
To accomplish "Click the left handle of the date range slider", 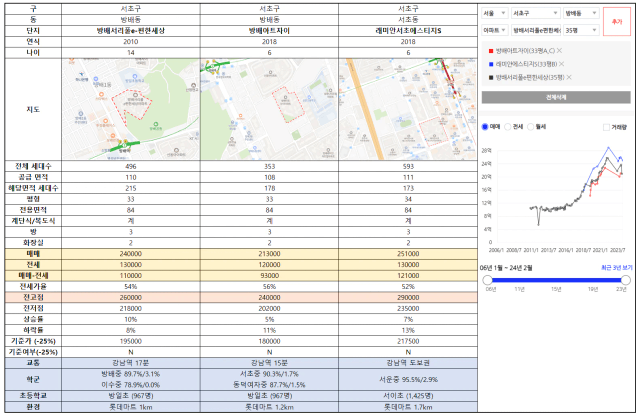I will [487, 280].
